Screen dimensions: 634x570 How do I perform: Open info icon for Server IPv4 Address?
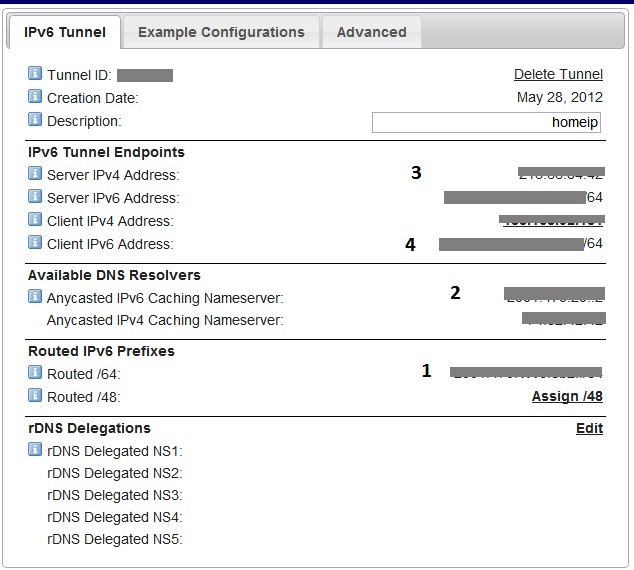[x=35, y=174]
